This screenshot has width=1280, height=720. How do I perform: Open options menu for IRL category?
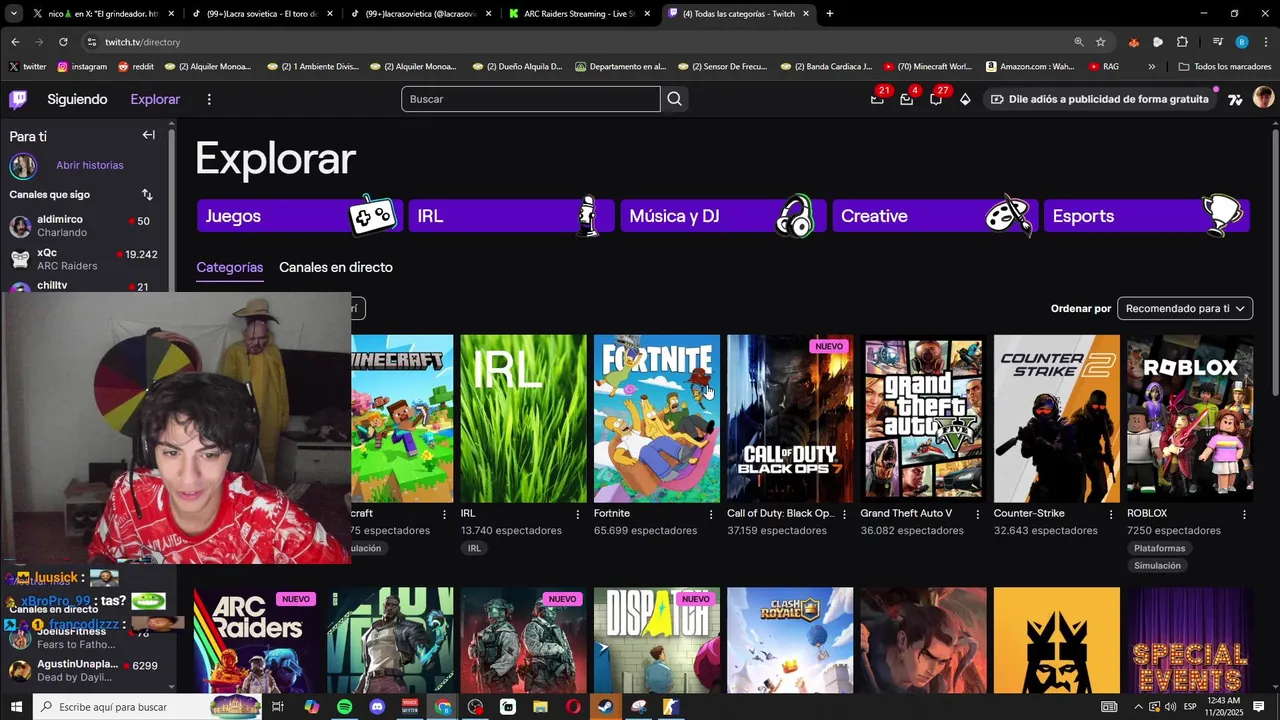[577, 514]
